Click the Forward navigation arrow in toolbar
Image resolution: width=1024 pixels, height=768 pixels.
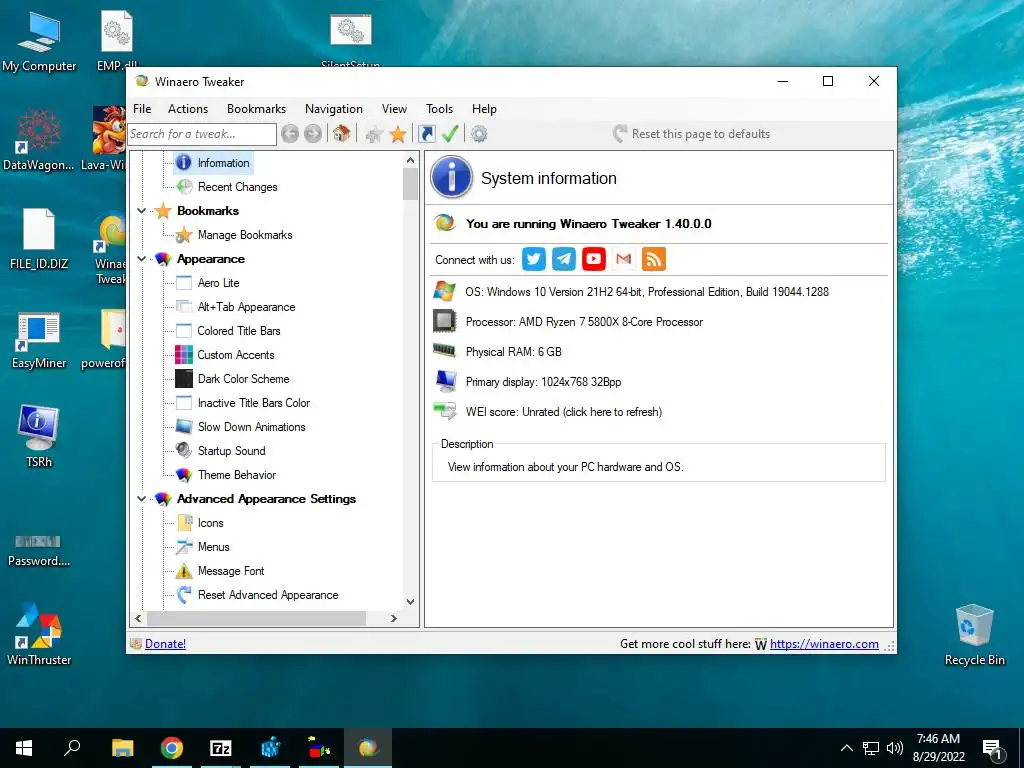click(313, 134)
